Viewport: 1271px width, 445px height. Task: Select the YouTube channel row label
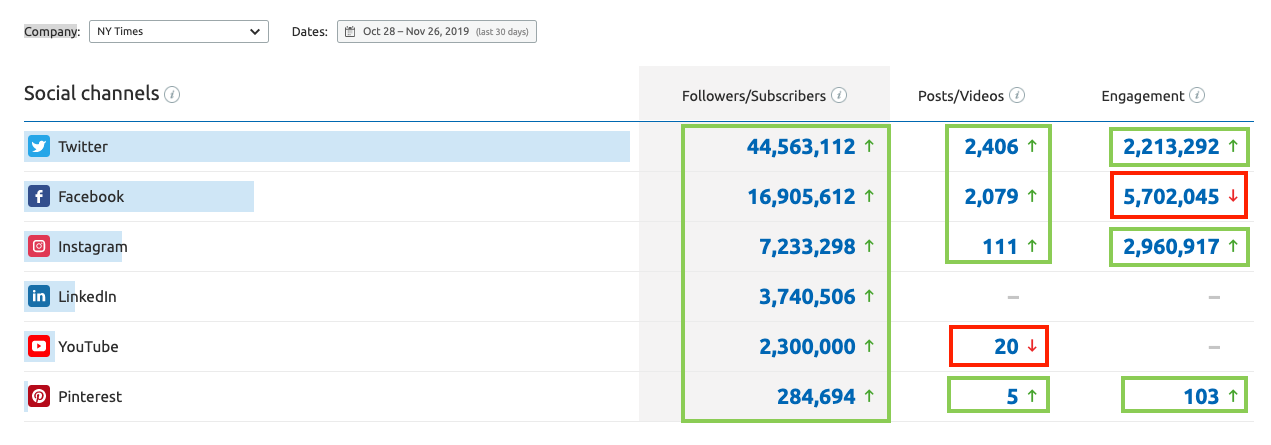pos(88,347)
